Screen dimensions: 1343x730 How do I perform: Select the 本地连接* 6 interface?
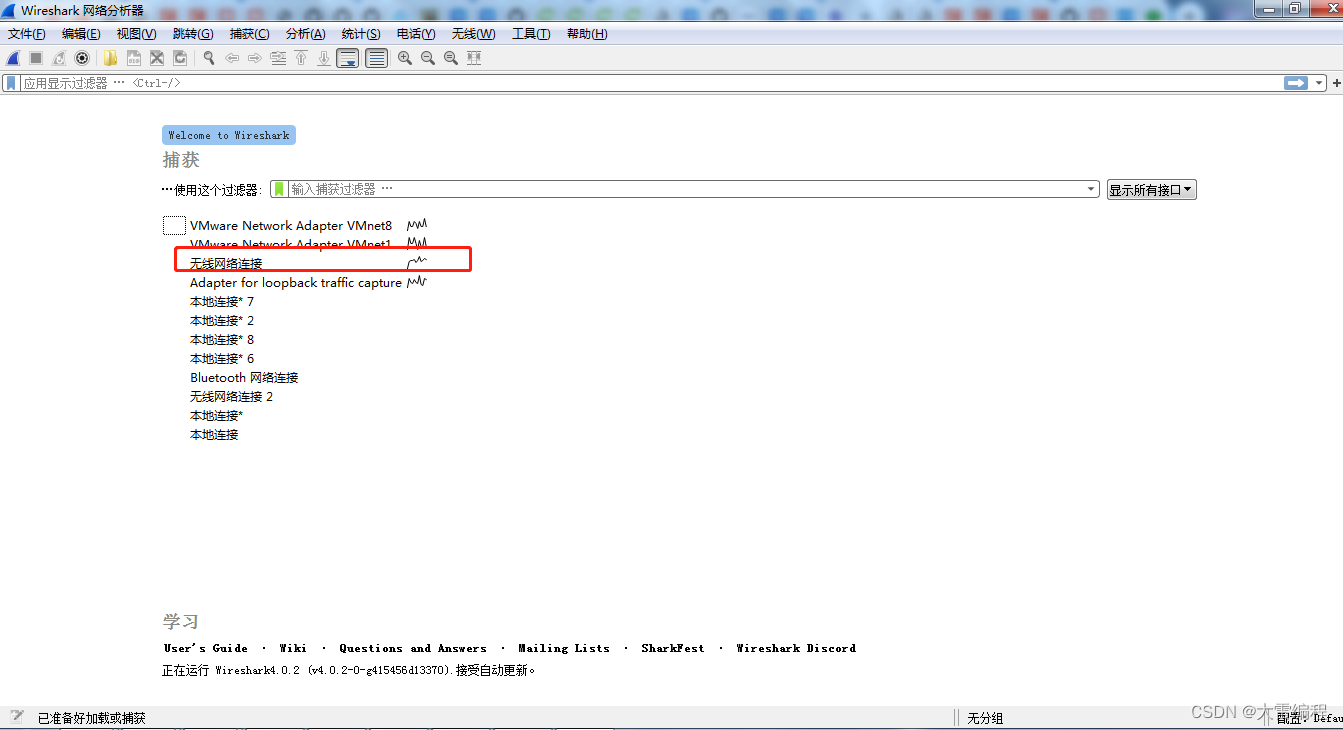(222, 359)
